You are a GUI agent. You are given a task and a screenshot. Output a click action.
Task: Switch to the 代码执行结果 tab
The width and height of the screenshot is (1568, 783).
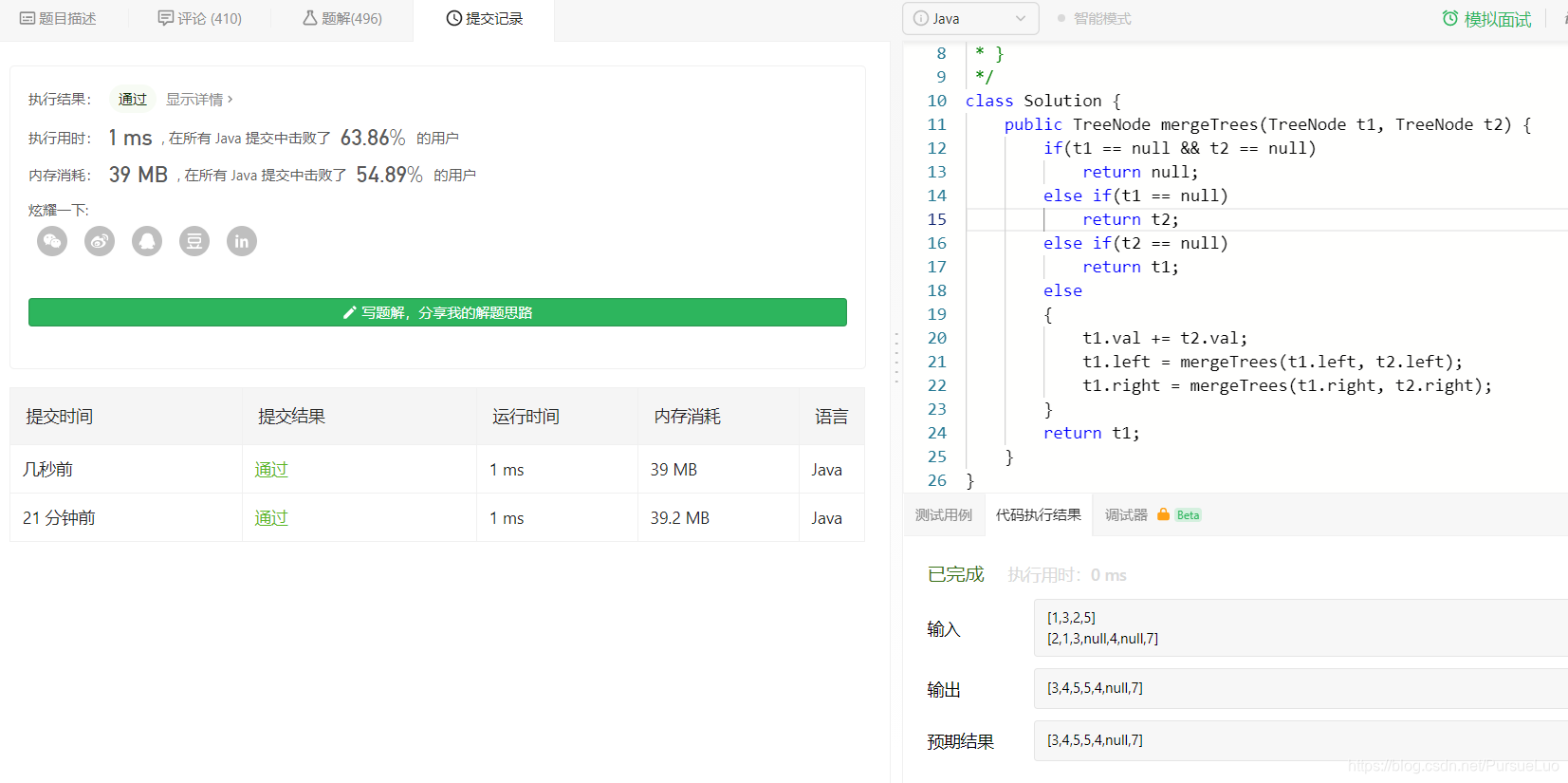1039,514
